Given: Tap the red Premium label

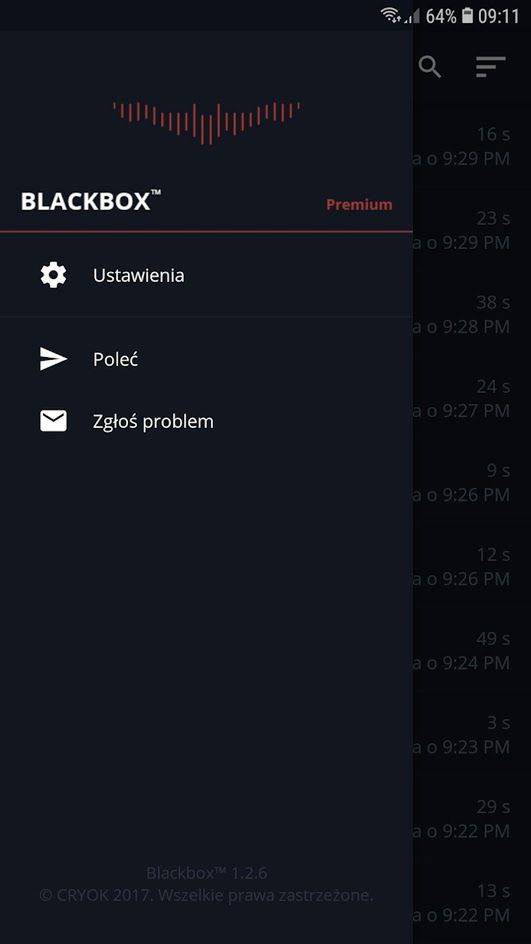Looking at the screenshot, I should (x=359, y=205).
